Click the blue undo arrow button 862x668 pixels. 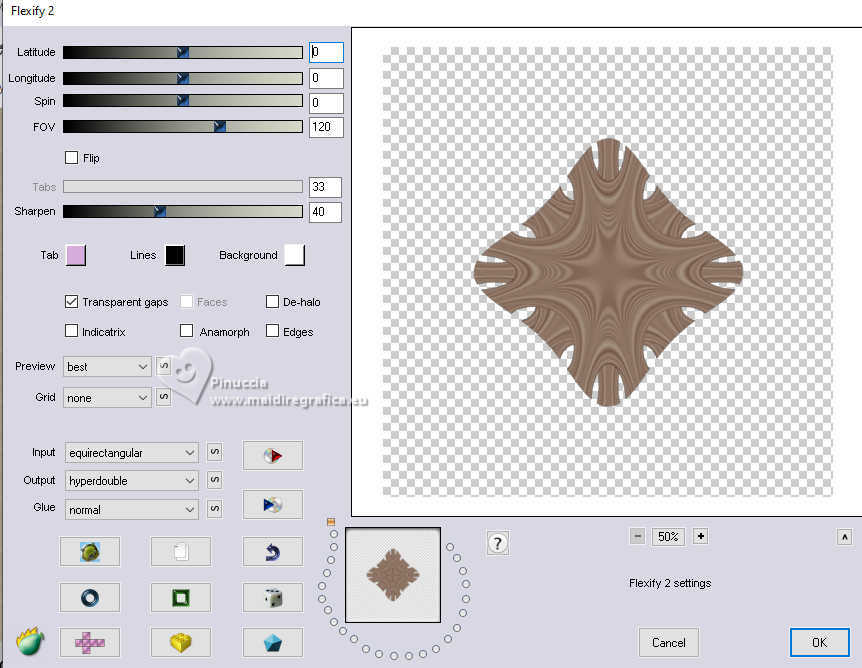tap(272, 551)
